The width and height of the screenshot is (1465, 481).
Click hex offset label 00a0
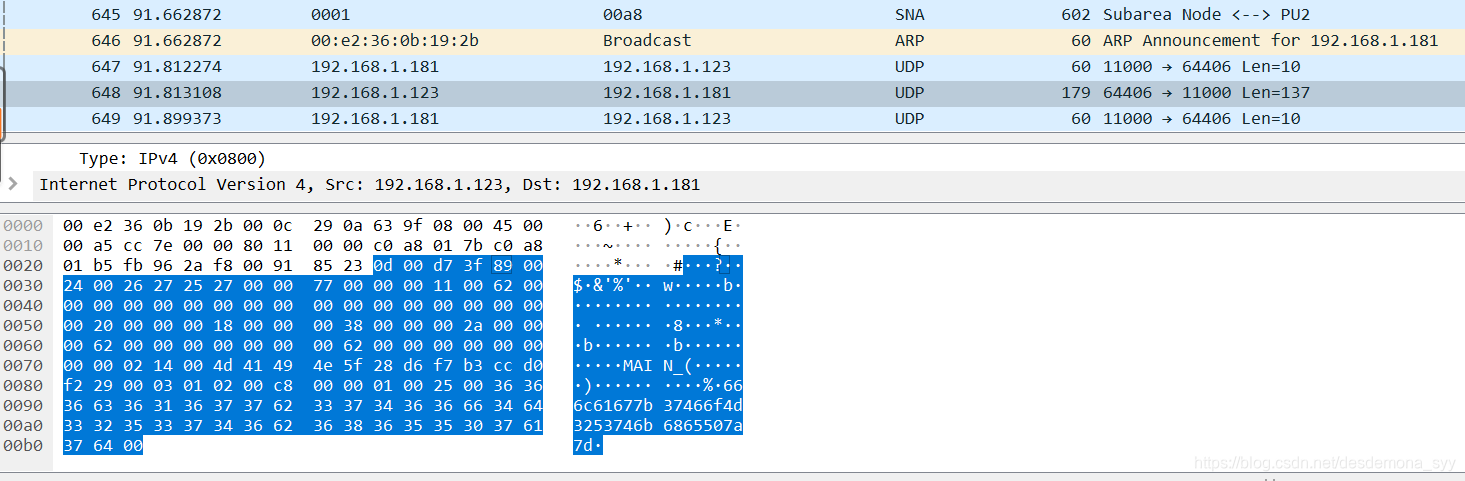click(x=23, y=426)
